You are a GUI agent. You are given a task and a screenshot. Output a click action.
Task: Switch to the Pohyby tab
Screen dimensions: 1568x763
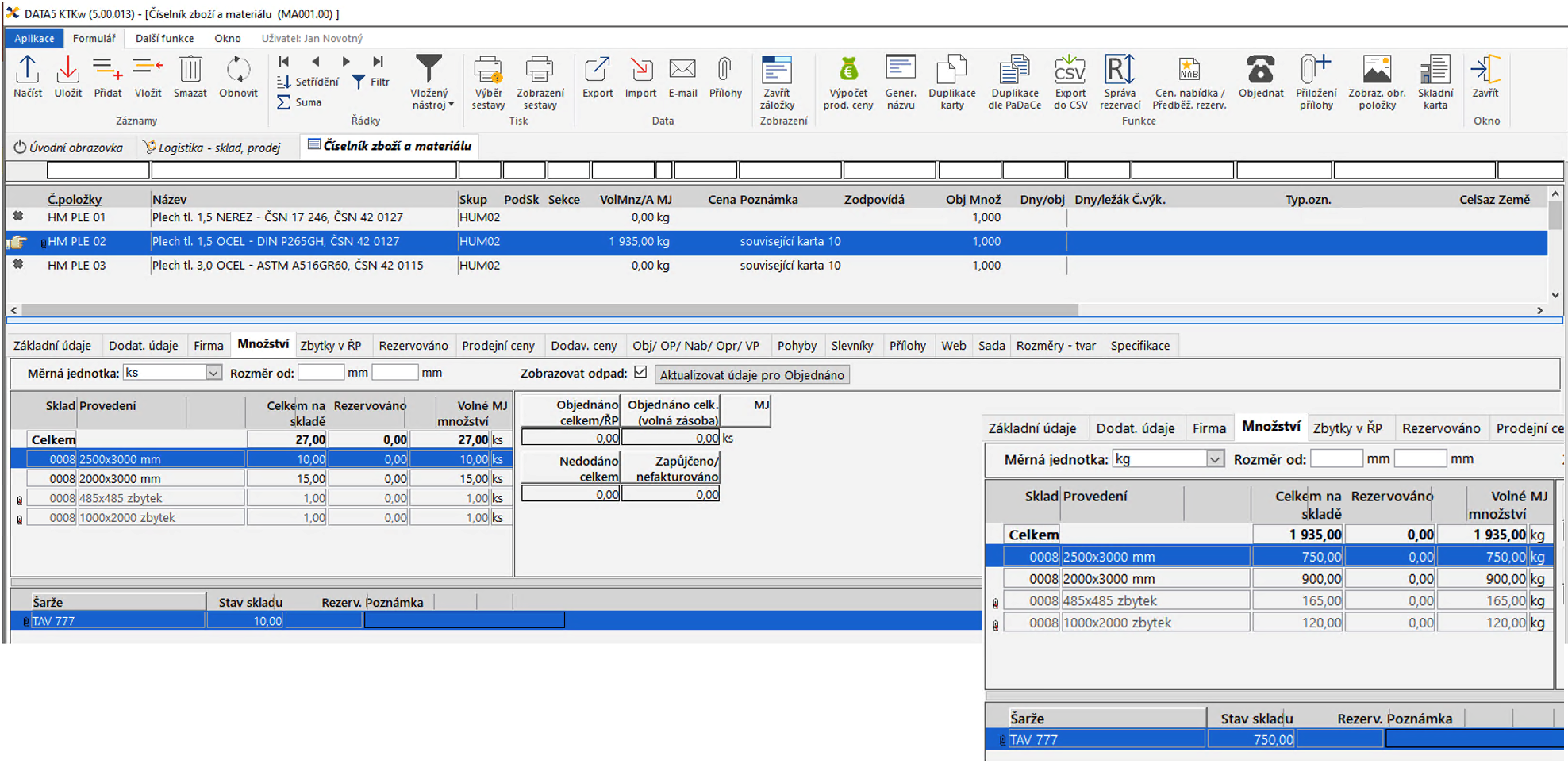(796, 346)
